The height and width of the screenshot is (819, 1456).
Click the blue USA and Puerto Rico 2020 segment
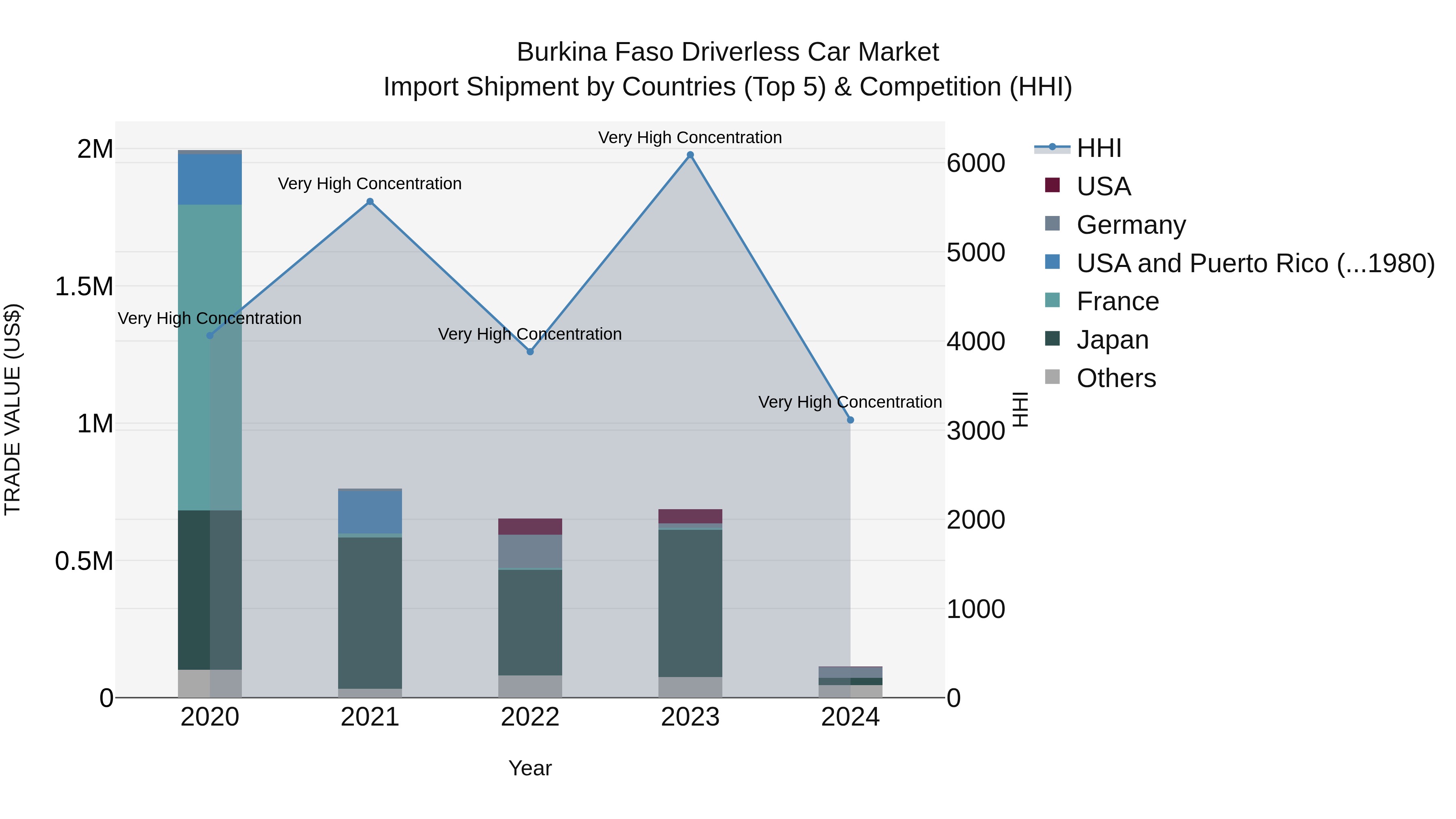210,179
